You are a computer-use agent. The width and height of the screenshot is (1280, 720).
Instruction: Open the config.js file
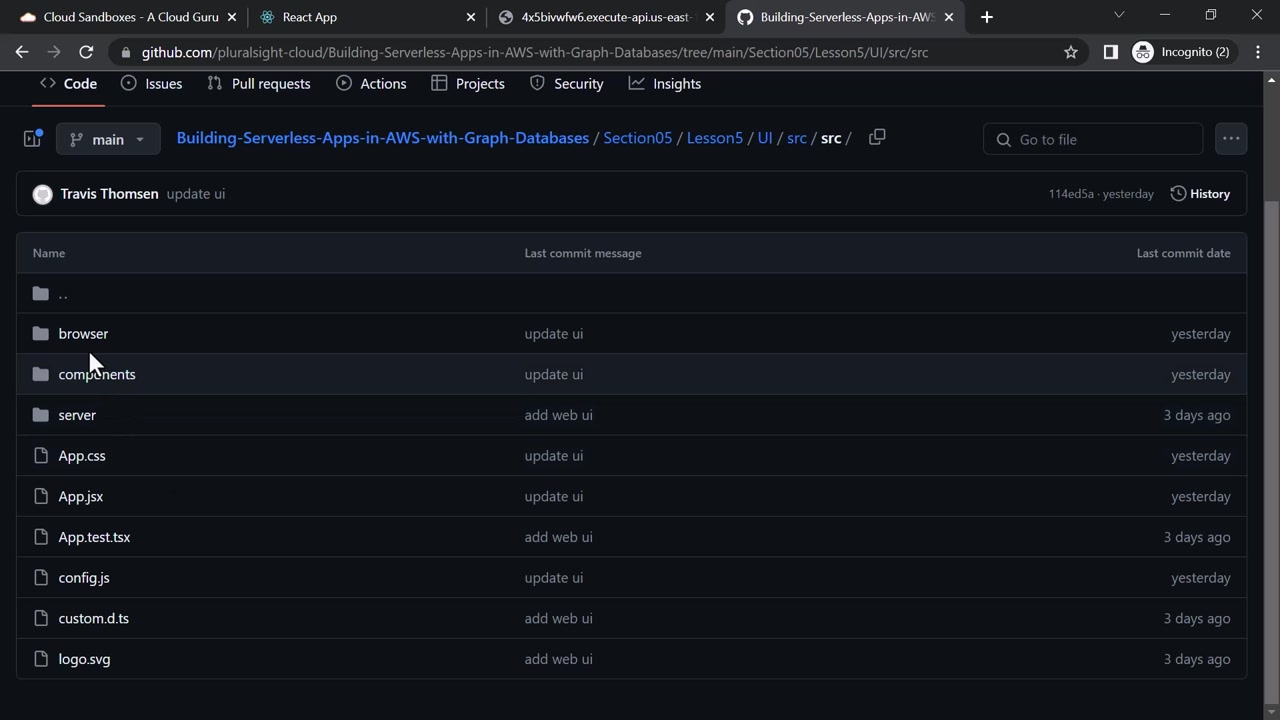tap(84, 578)
